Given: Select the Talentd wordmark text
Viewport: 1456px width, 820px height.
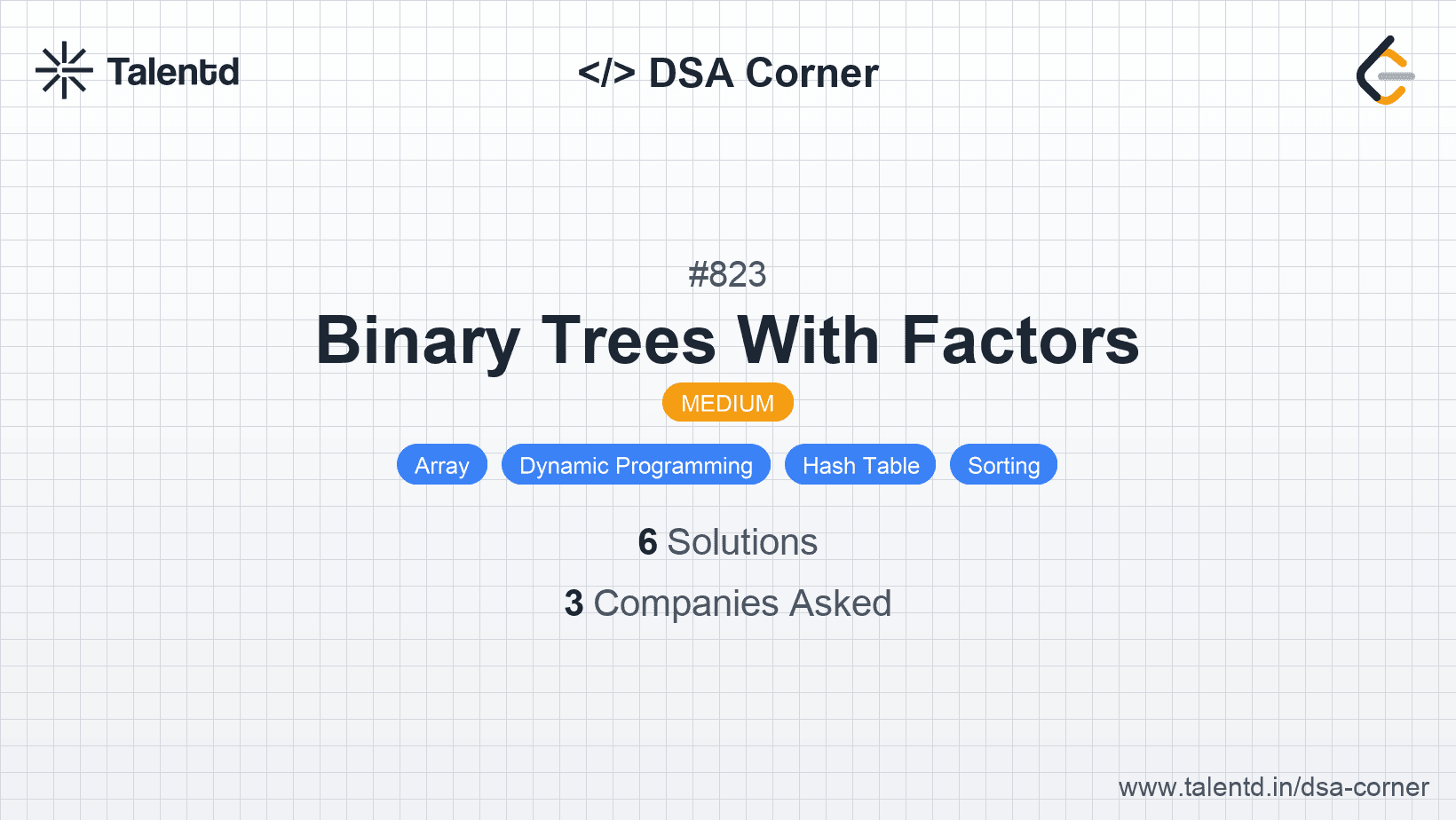Looking at the screenshot, I should click(173, 72).
